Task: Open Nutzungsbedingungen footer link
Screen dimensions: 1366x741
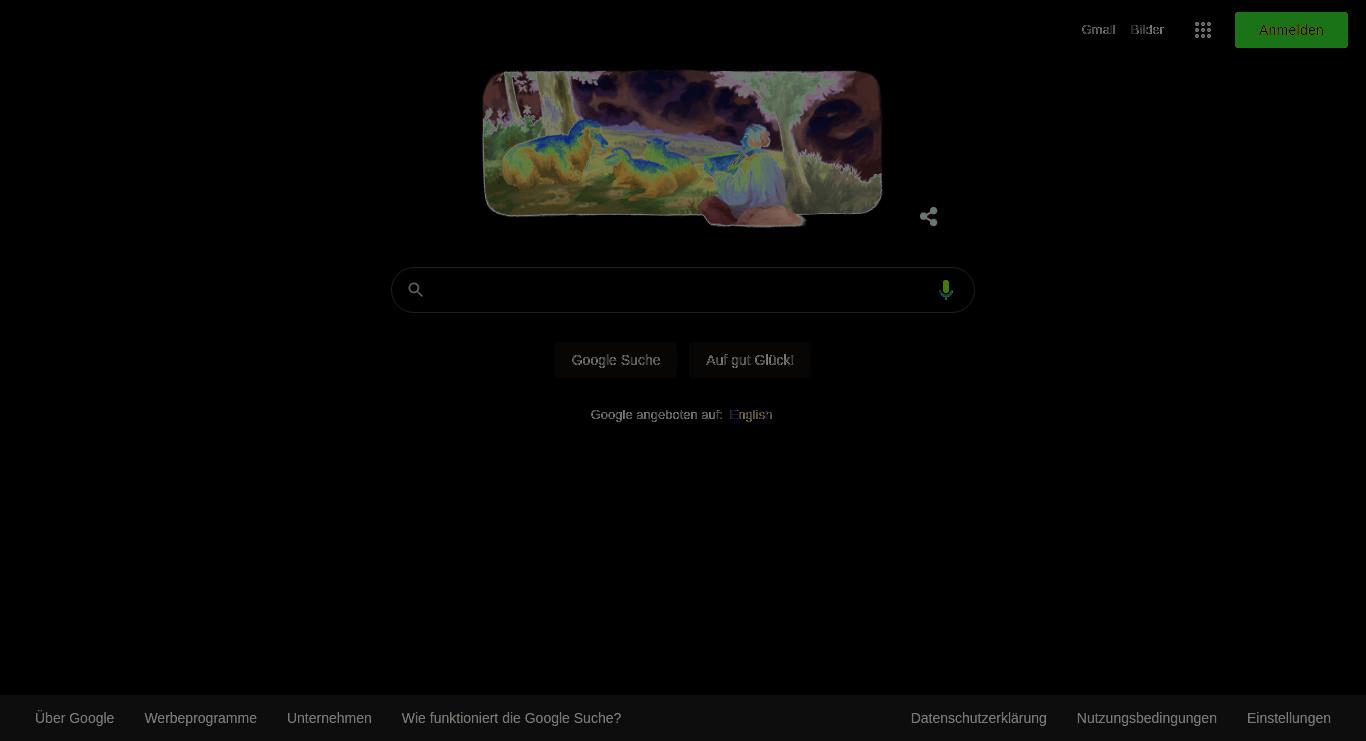Action: [x=1147, y=718]
